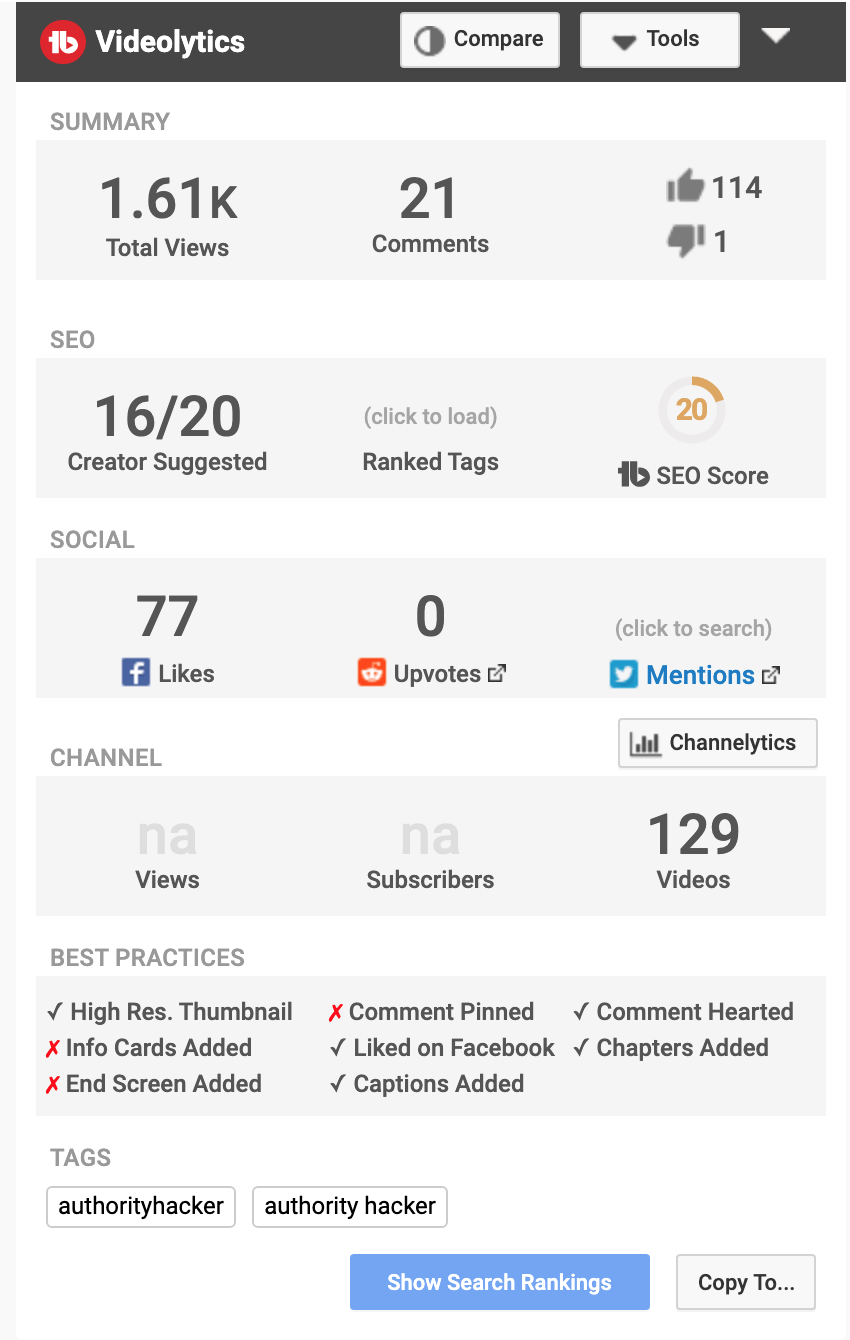This screenshot has height=1340, width=850.
Task: Open the Compare panel
Action: 479,39
